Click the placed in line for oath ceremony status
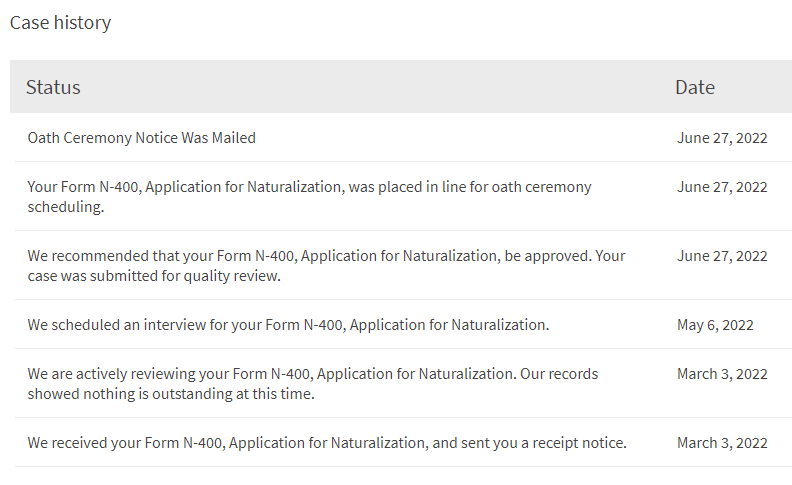The height and width of the screenshot is (485, 792). coord(309,197)
